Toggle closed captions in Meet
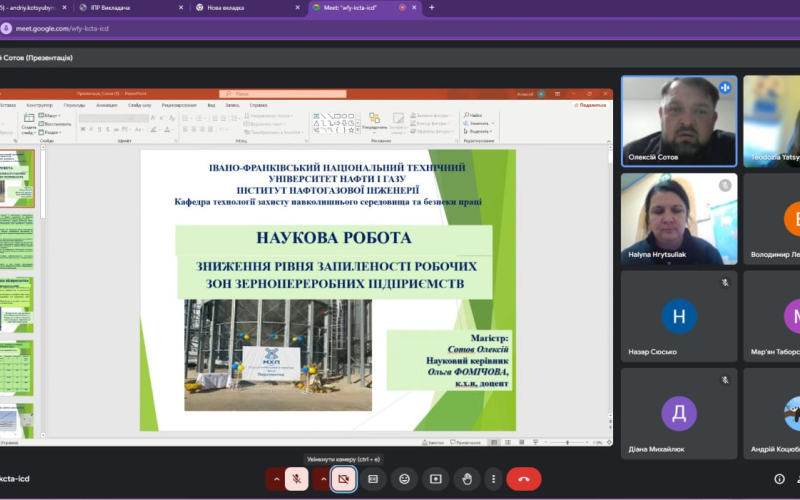The image size is (800, 500). point(373,479)
